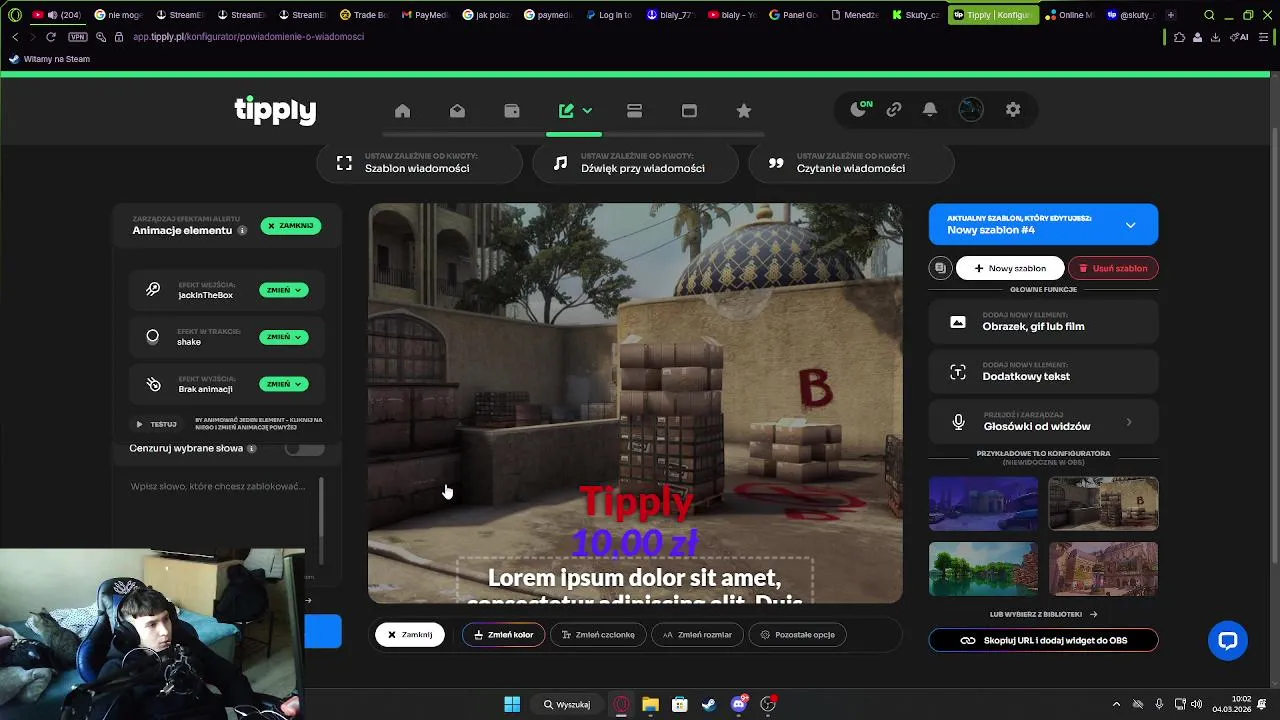Click the VPN badge in address bar
The height and width of the screenshot is (720, 1280).
pyautogui.click(x=78, y=37)
